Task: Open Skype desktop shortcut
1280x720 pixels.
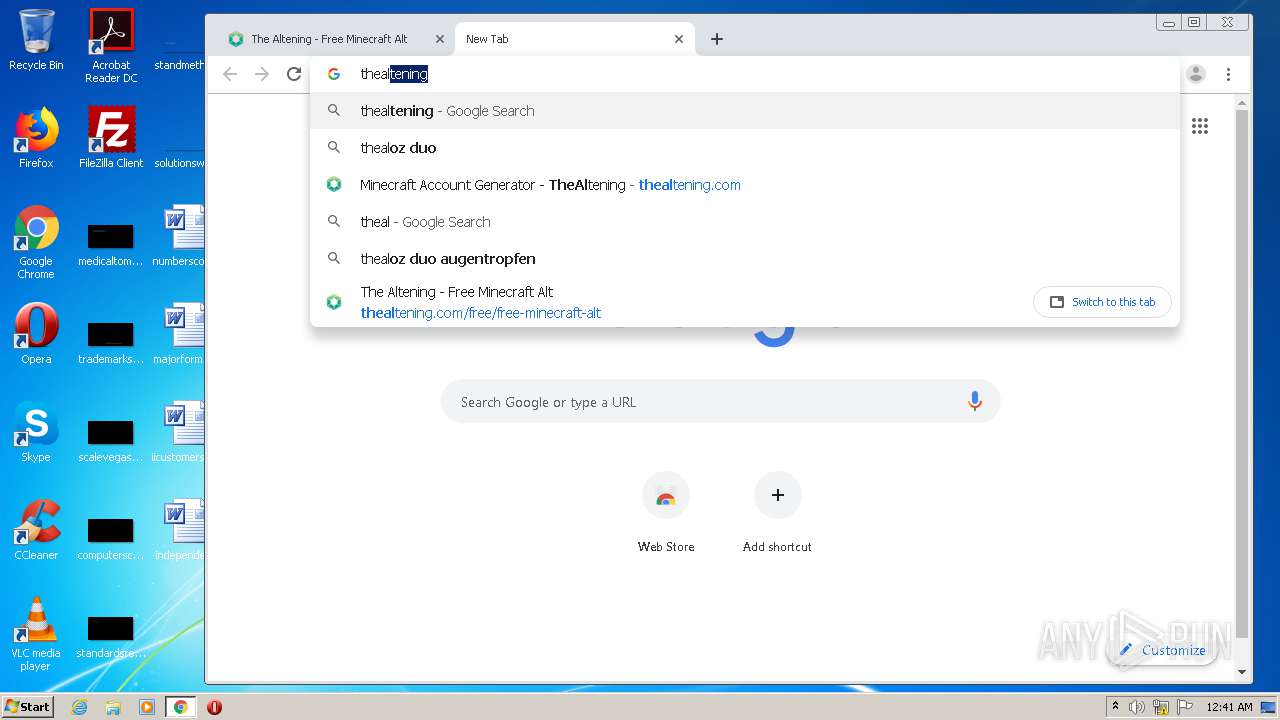Action: click(x=36, y=432)
